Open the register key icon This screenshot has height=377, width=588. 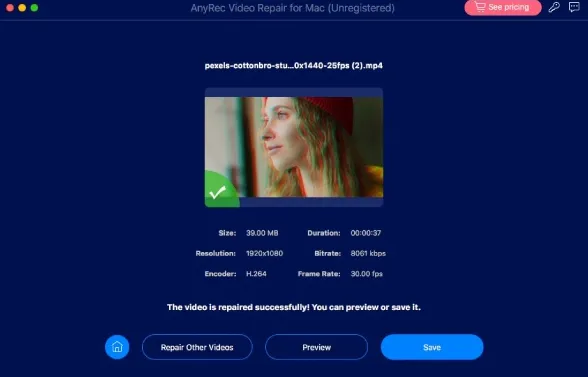[554, 7]
